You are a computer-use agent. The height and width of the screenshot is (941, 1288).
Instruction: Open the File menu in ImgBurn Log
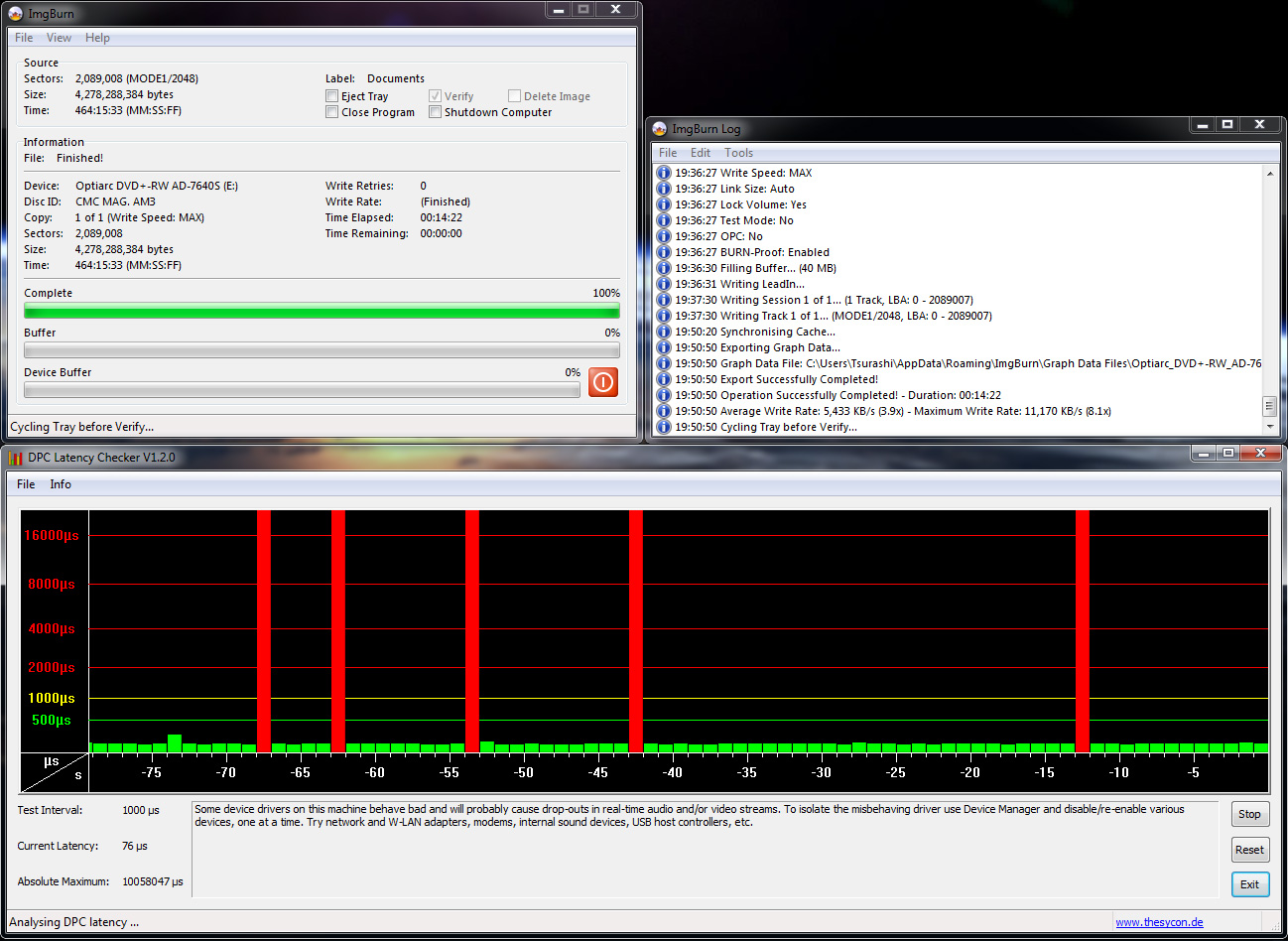point(668,153)
